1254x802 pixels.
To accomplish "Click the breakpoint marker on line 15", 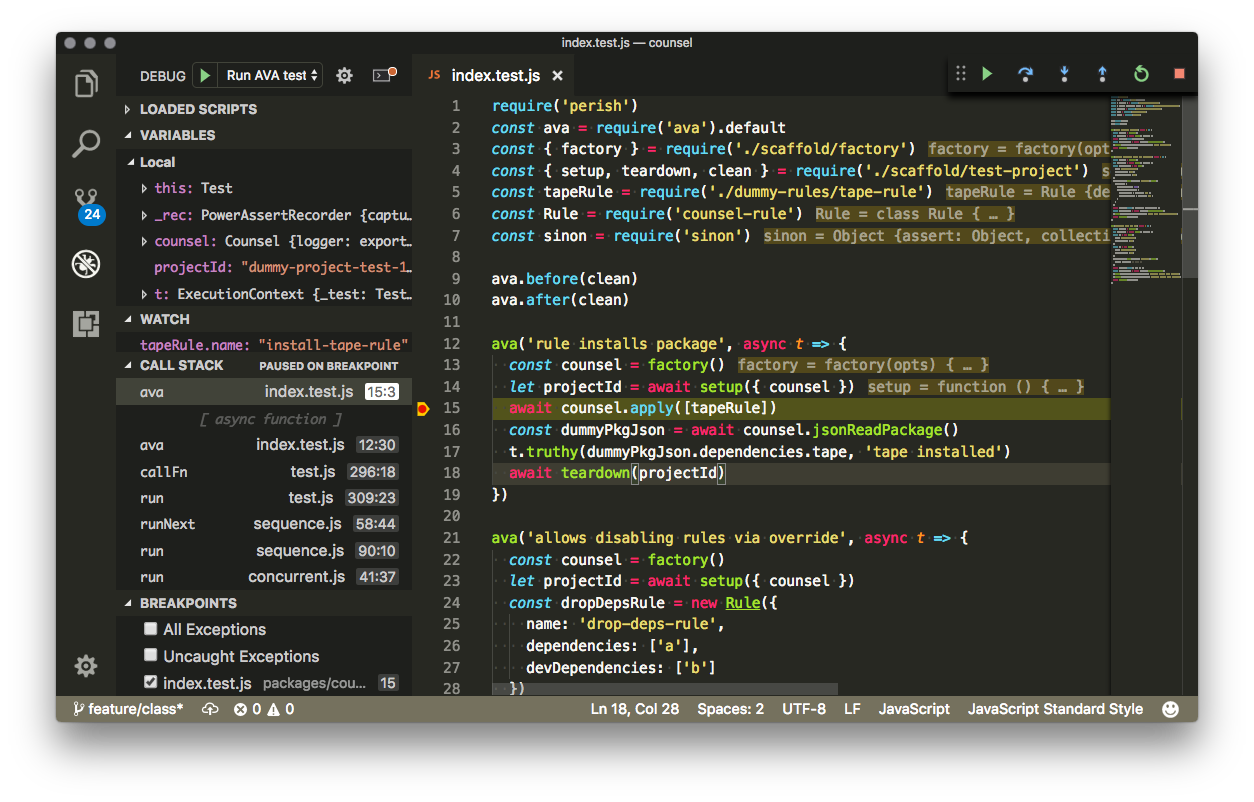I will [422, 408].
